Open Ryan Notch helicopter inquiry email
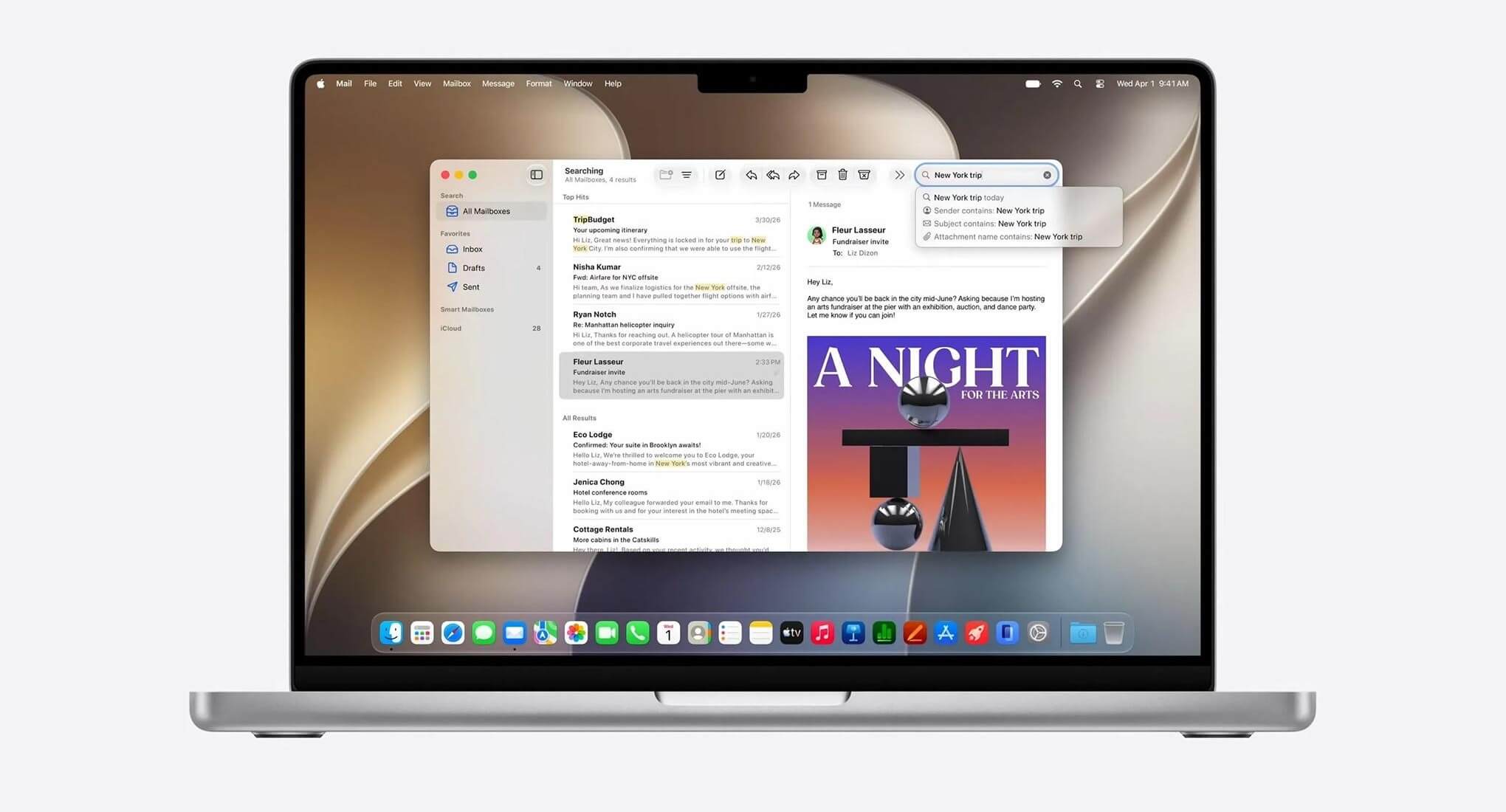 tap(672, 328)
